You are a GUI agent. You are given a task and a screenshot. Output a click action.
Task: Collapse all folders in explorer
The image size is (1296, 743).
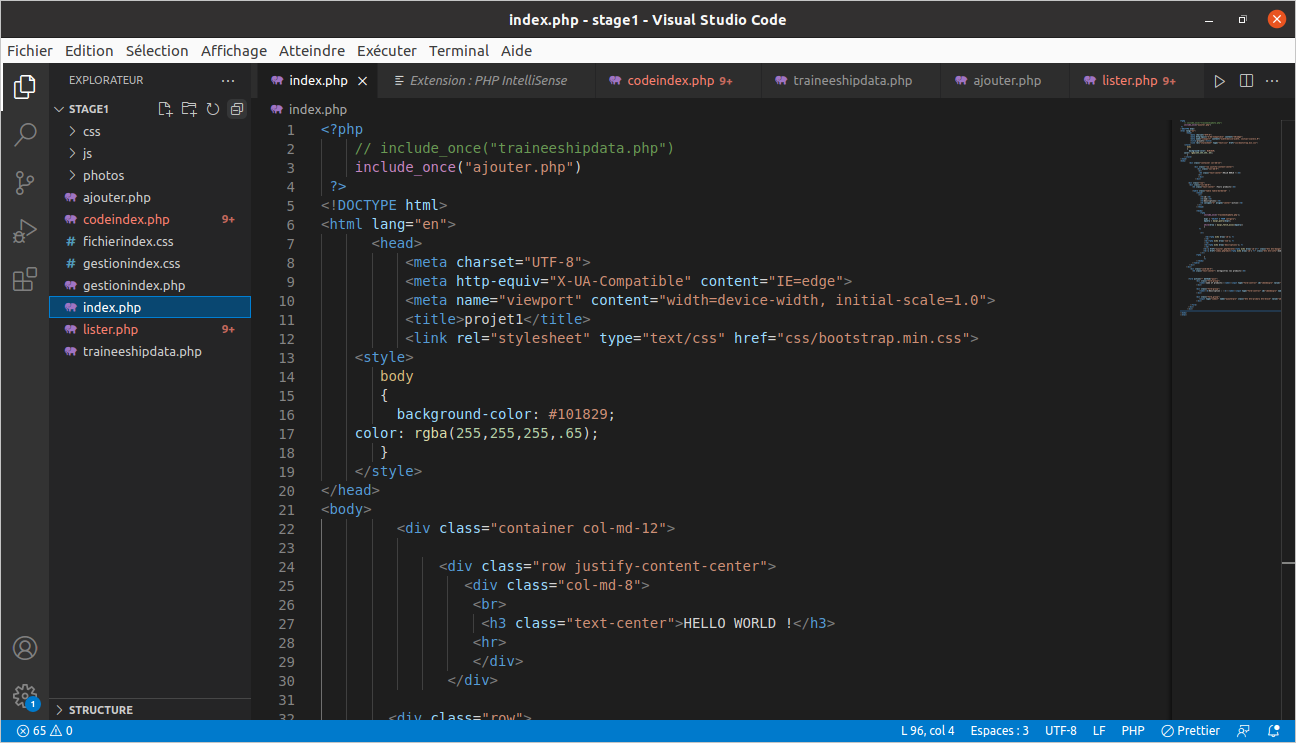coord(237,109)
